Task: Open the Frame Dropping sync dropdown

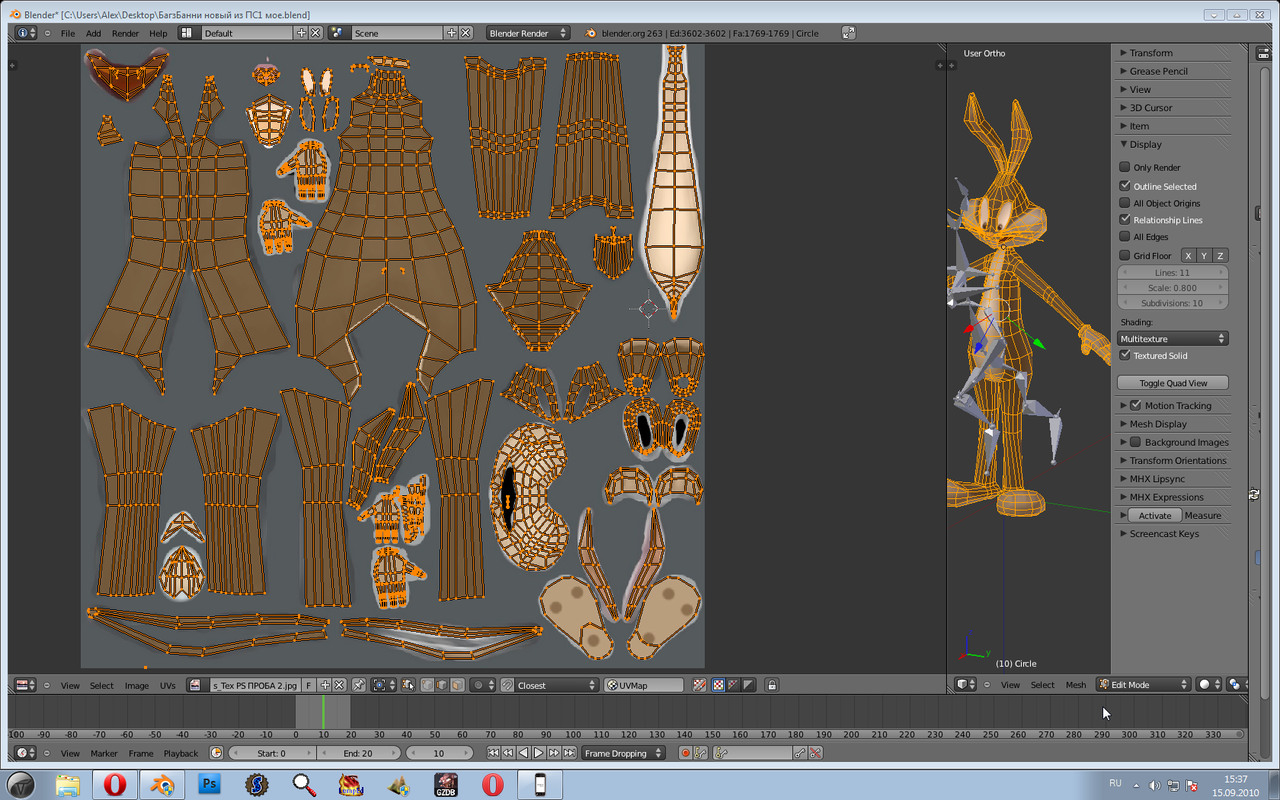Action: (624, 753)
